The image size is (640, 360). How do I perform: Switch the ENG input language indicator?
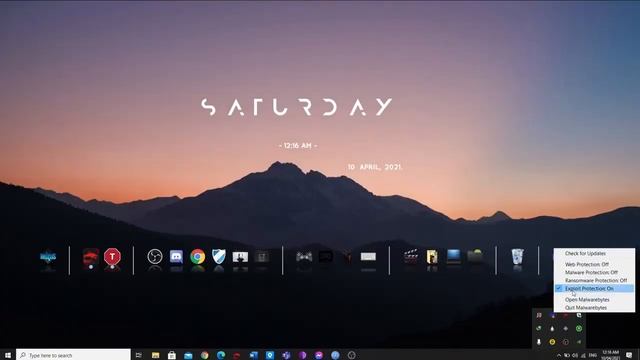click(593, 356)
